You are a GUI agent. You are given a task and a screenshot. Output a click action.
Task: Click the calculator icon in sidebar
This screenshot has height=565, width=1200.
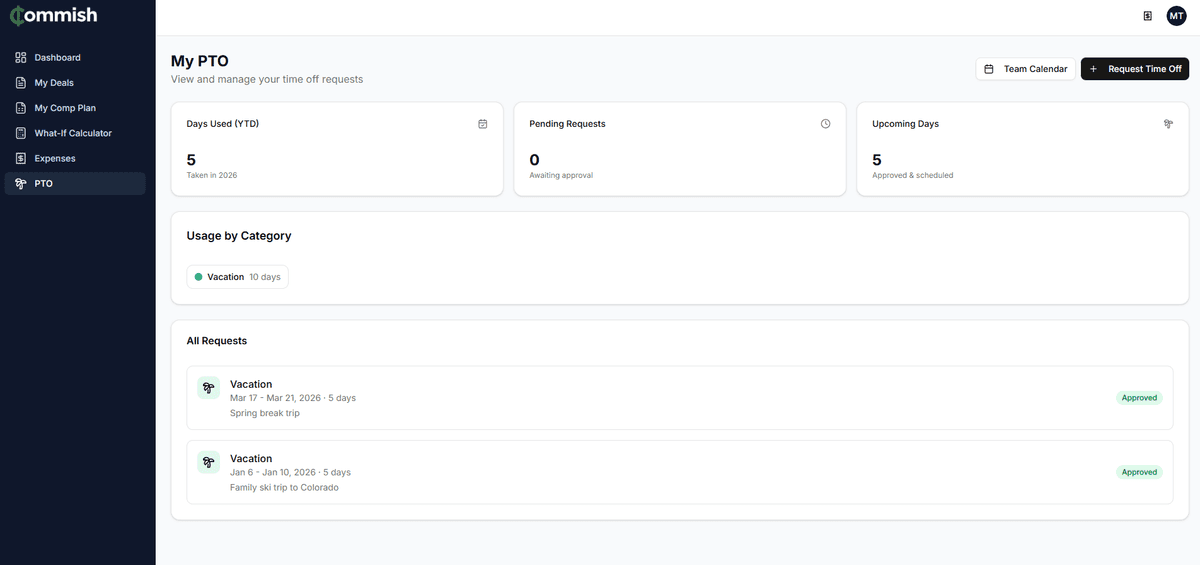point(21,133)
